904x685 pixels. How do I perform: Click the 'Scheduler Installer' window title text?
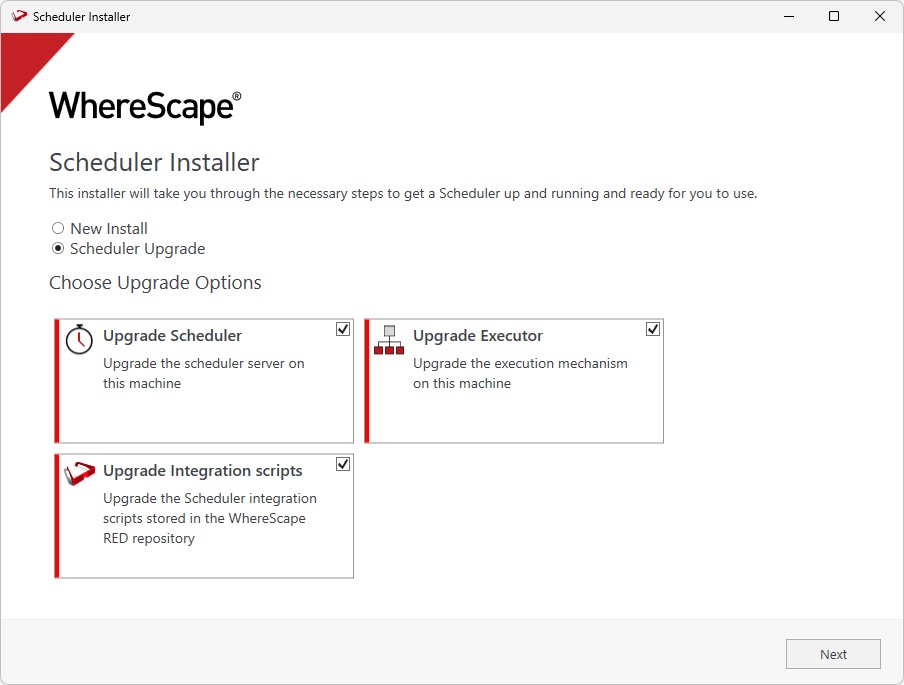[81, 17]
